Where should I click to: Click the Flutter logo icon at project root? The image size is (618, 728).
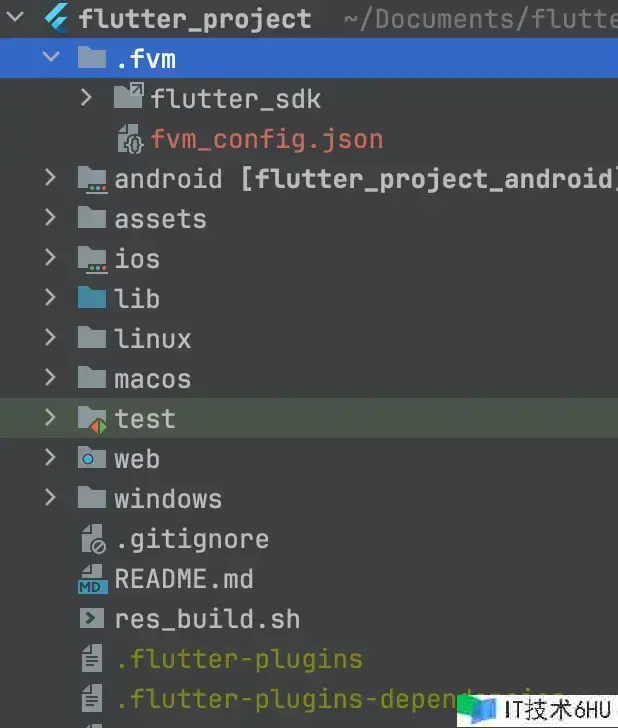pyautogui.click(x=57, y=18)
